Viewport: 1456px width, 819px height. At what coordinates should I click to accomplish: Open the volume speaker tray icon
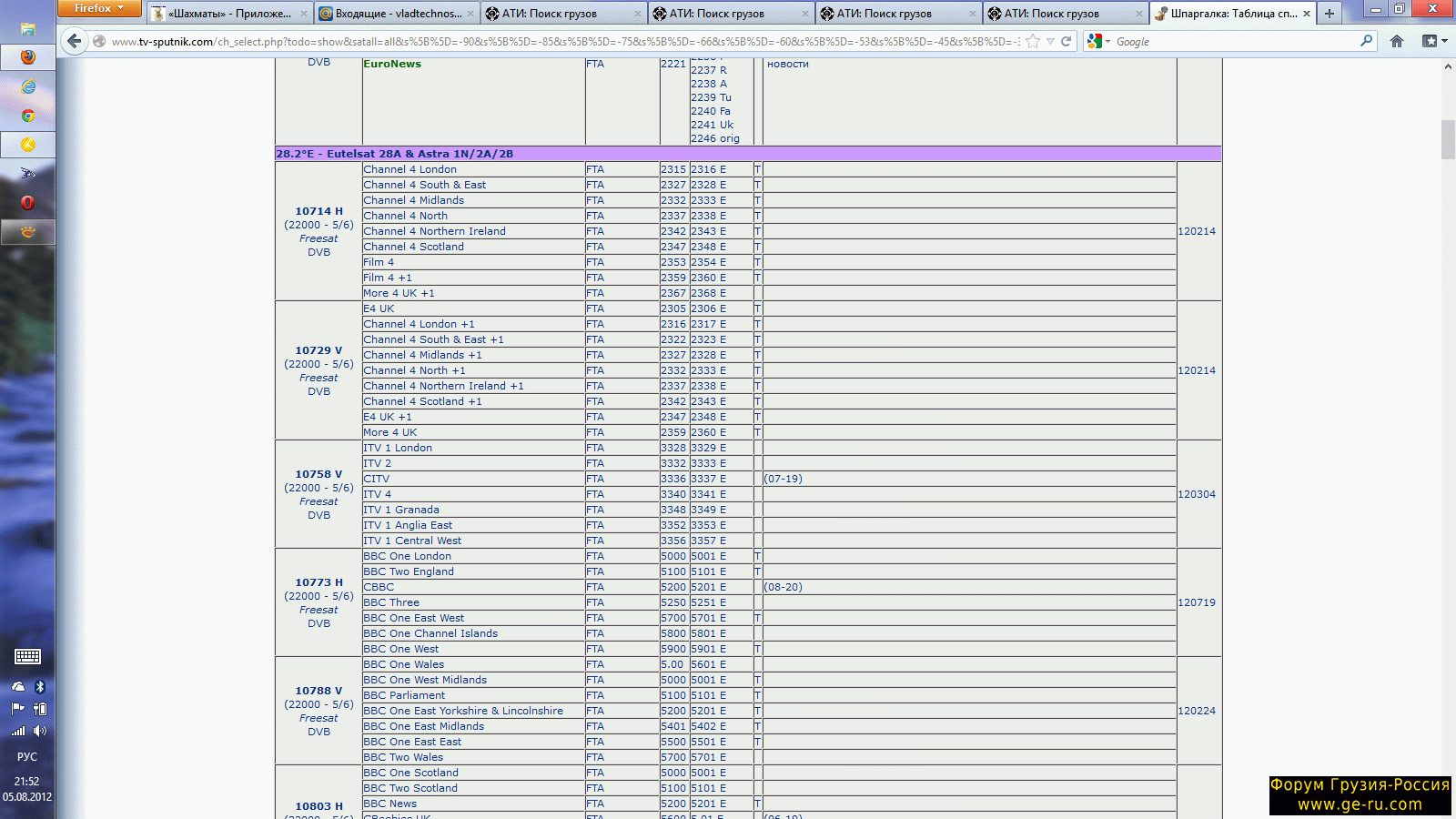click(39, 731)
